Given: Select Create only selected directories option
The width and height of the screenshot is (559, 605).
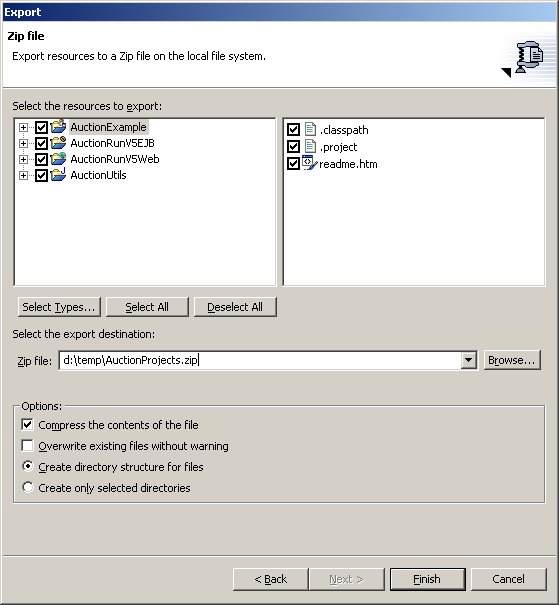Looking at the screenshot, I should click(28, 487).
